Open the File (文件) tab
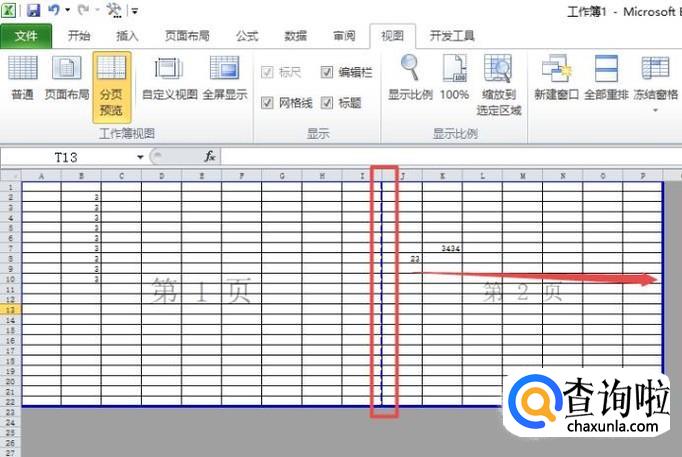682x457 pixels. tap(26, 36)
